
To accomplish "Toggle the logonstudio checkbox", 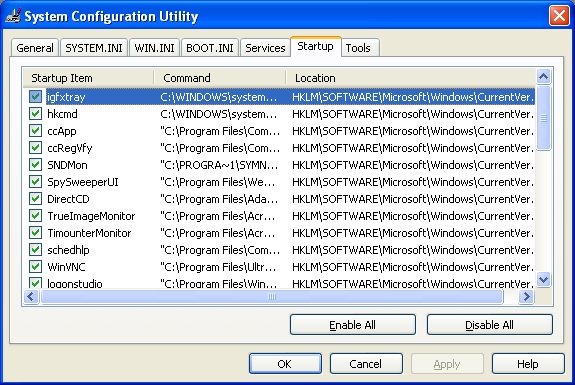I will (x=35, y=283).
